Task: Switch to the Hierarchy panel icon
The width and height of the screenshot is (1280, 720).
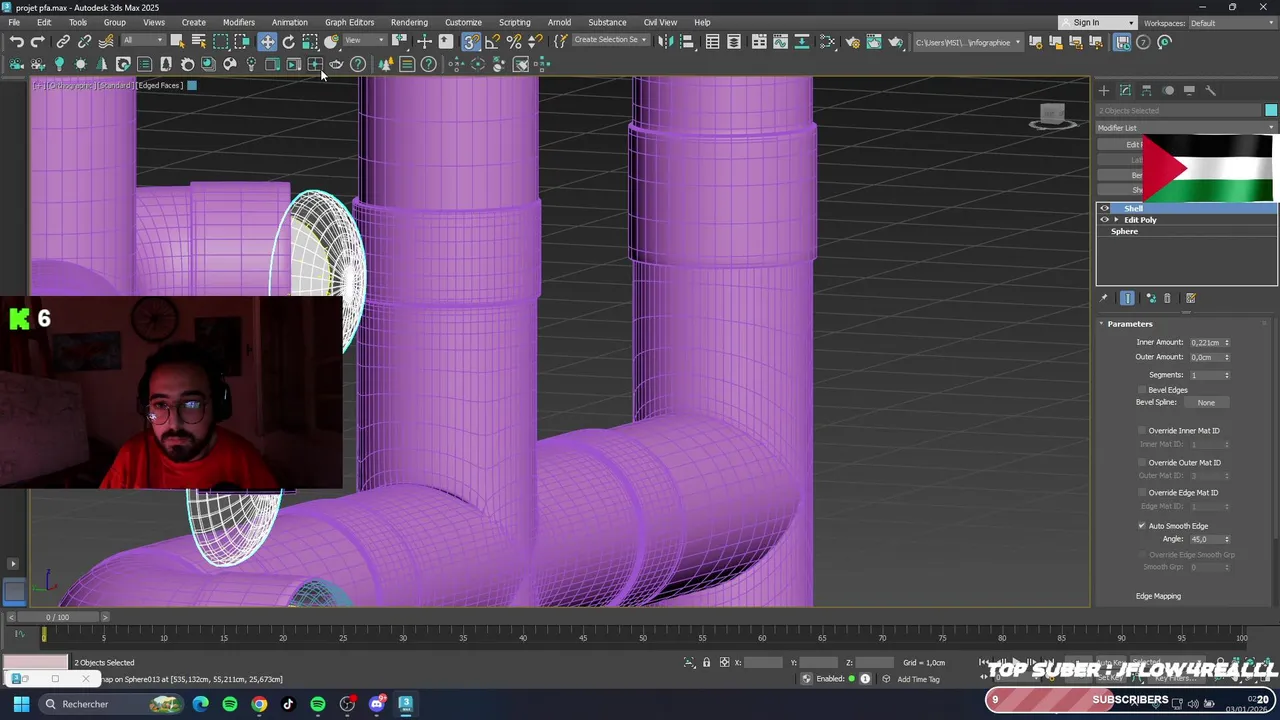Action: click(1147, 91)
